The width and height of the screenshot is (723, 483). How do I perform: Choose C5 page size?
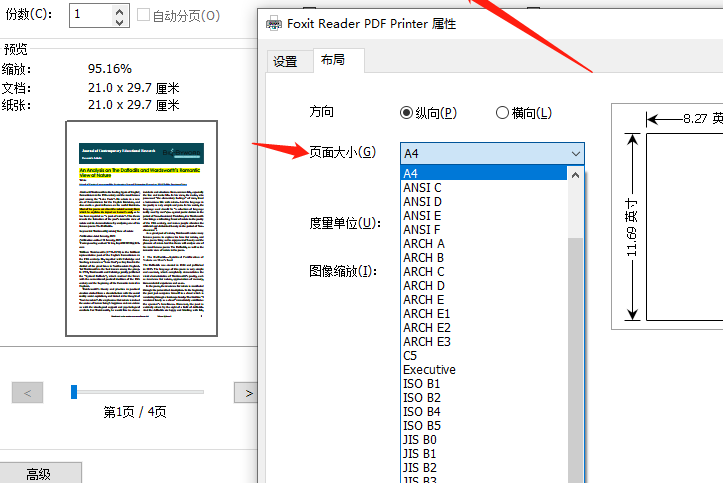(484, 356)
